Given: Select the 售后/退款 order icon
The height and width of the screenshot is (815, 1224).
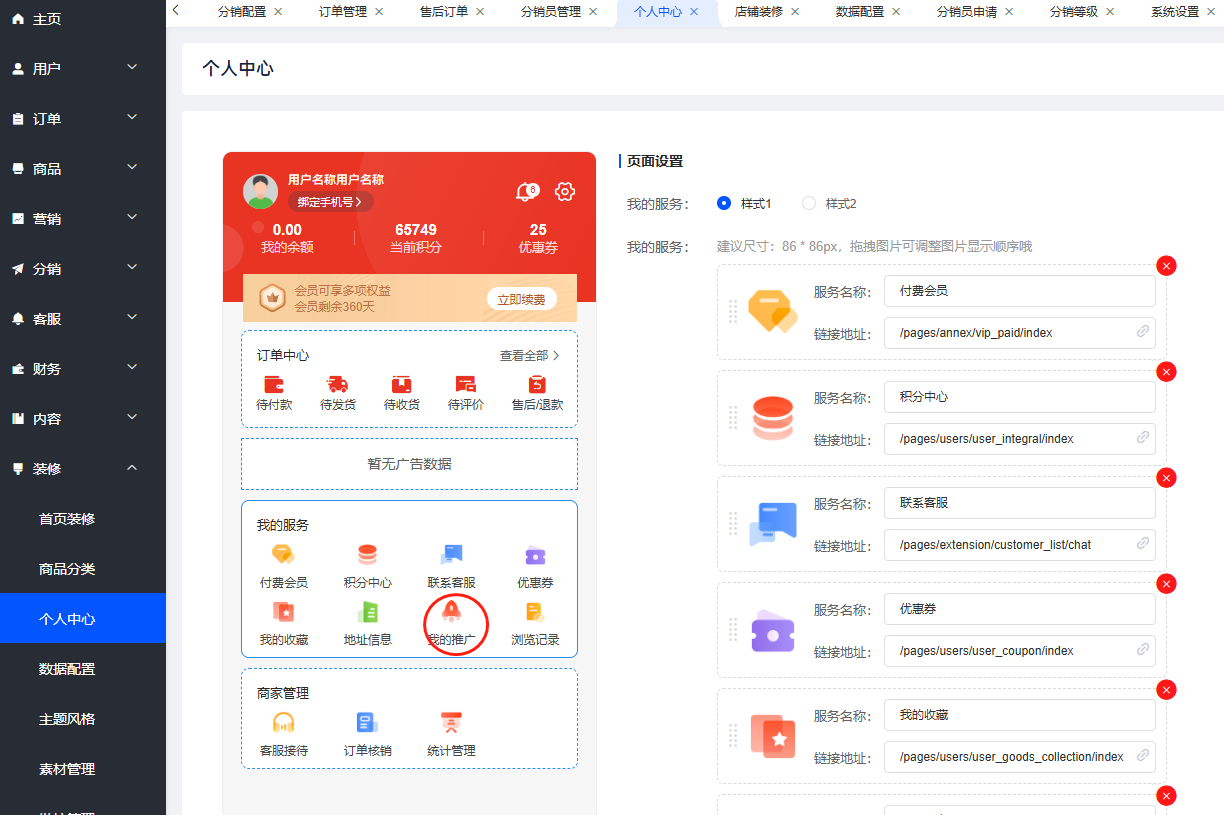Looking at the screenshot, I should pyautogui.click(x=538, y=384).
